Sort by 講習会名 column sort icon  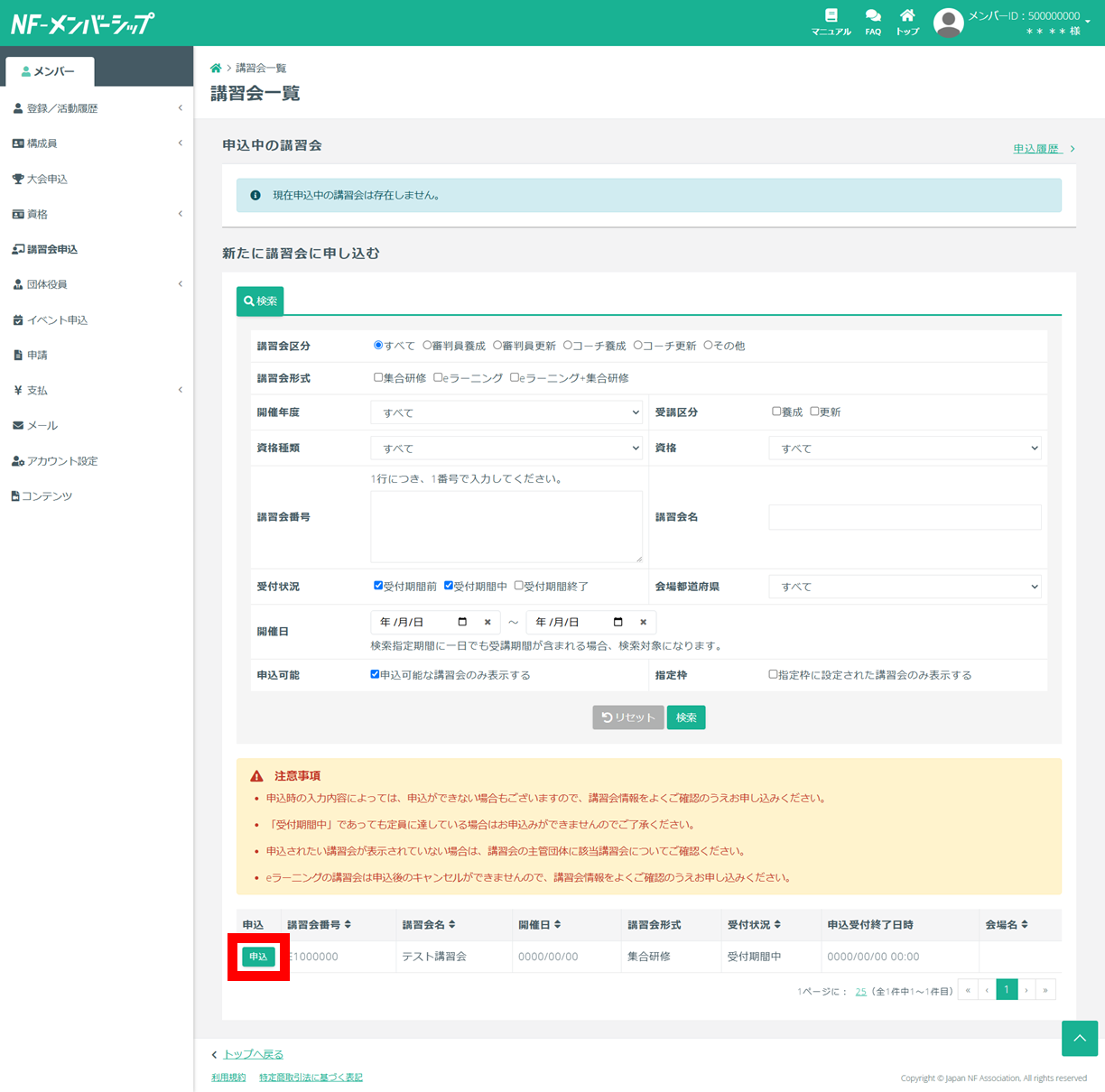tap(452, 924)
